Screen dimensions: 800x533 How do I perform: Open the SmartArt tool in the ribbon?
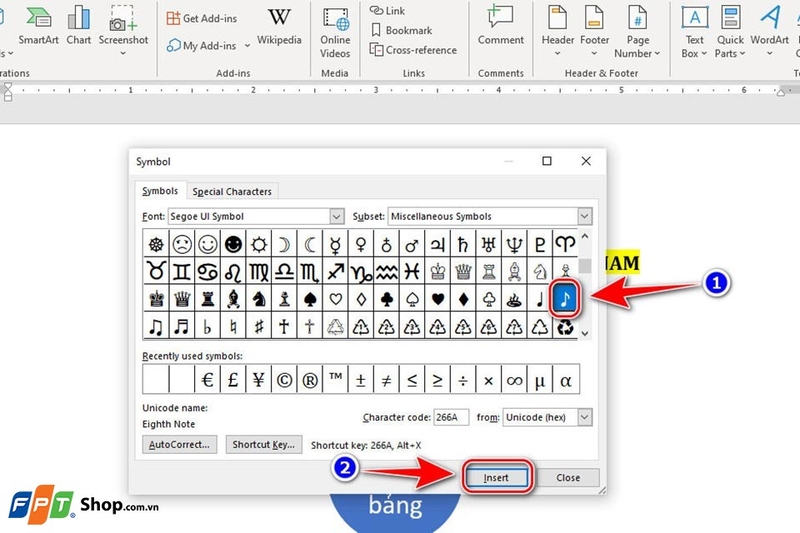click(x=38, y=26)
